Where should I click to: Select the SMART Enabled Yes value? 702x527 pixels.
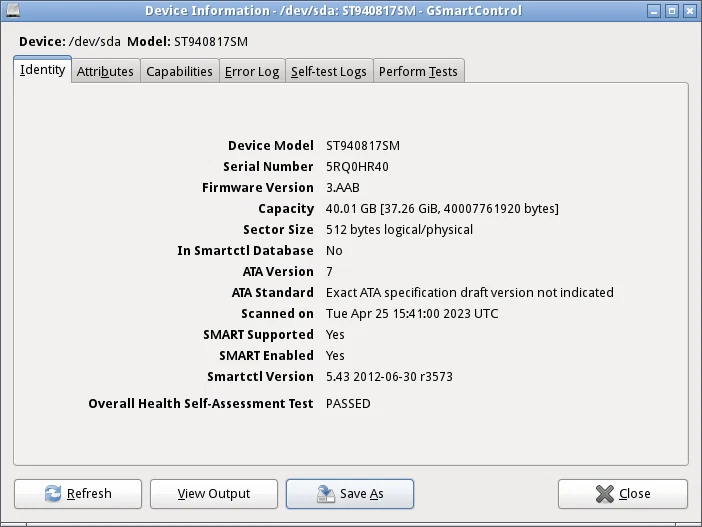(335, 356)
